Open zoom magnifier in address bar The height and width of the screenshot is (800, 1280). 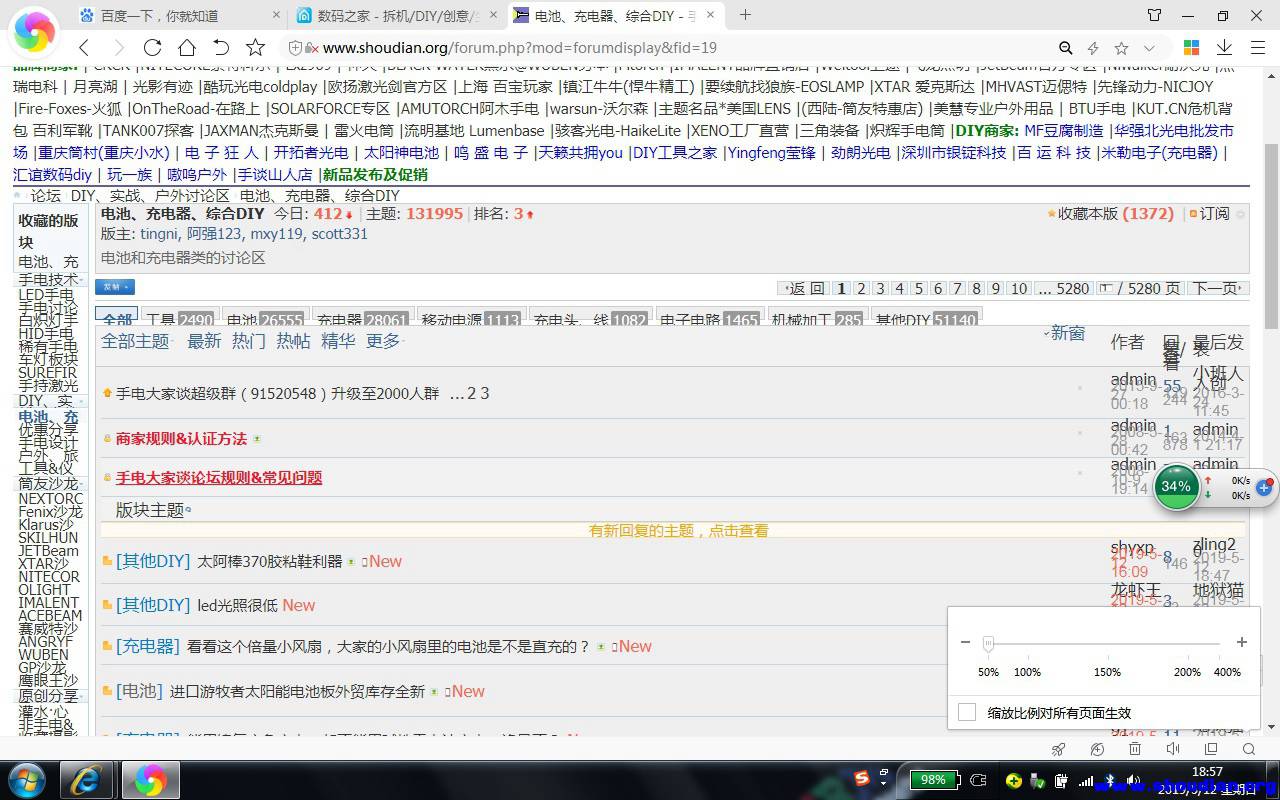tap(1066, 48)
